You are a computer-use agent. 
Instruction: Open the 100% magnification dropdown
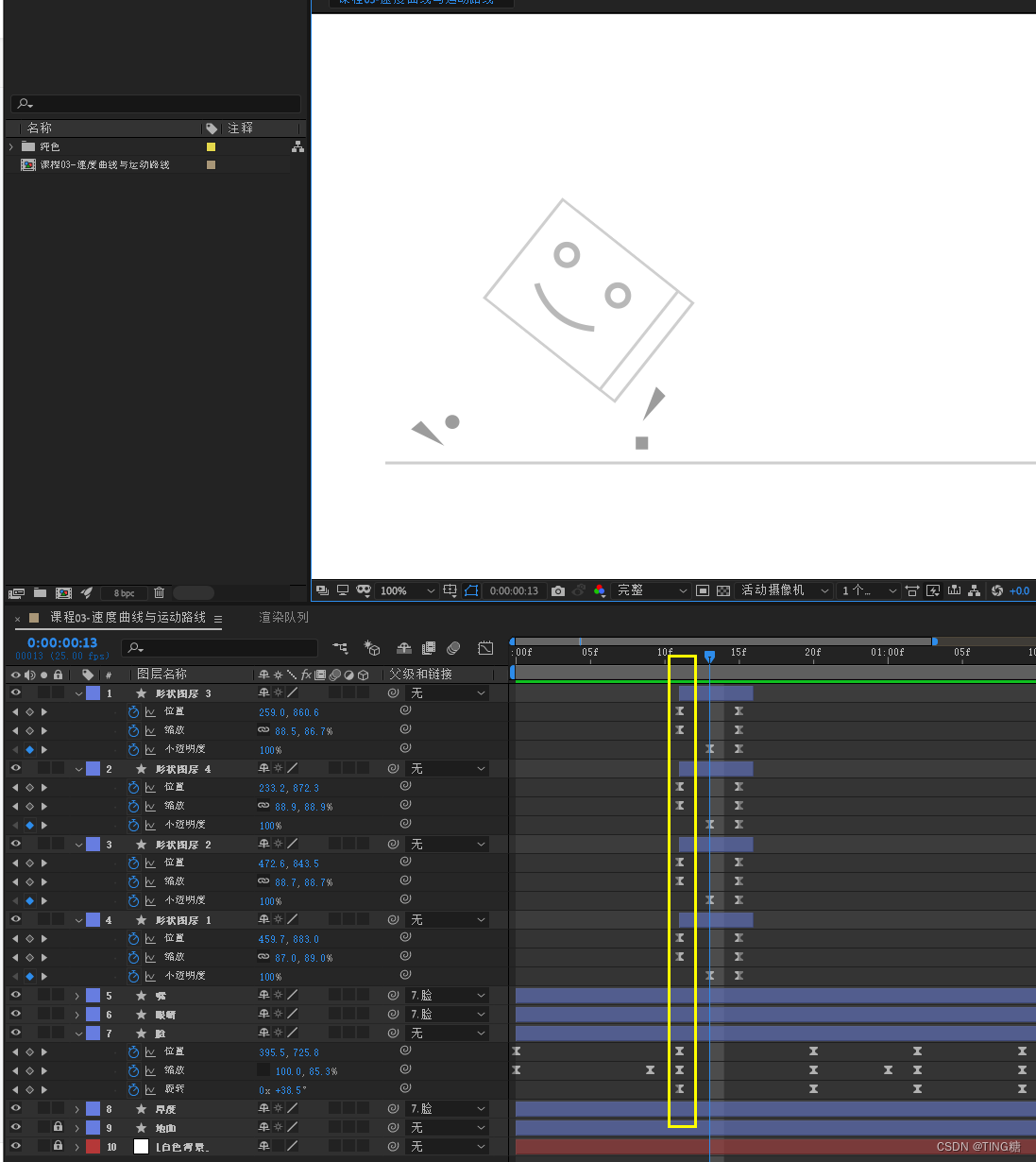tap(407, 590)
